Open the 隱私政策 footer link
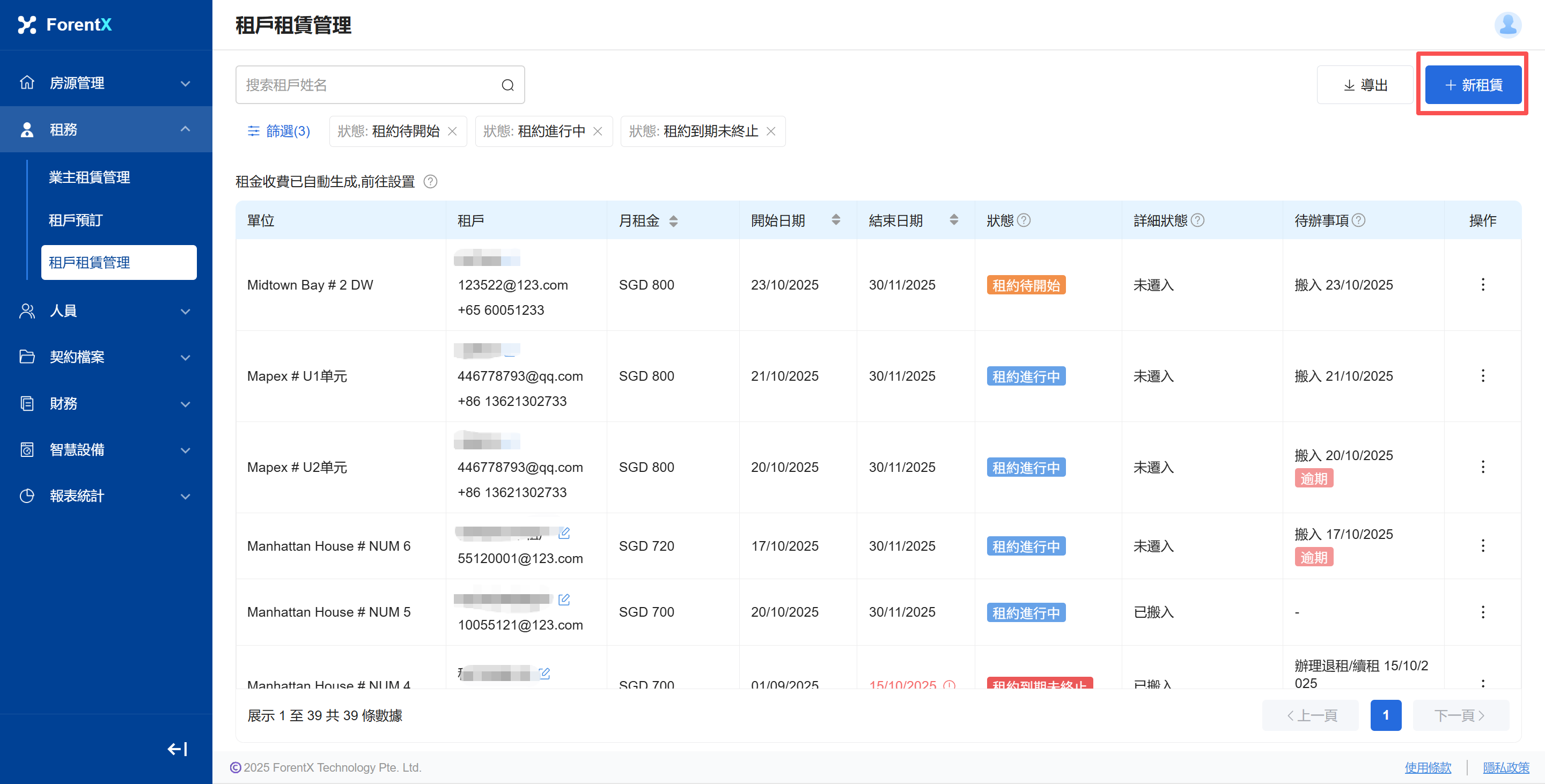 1505,767
